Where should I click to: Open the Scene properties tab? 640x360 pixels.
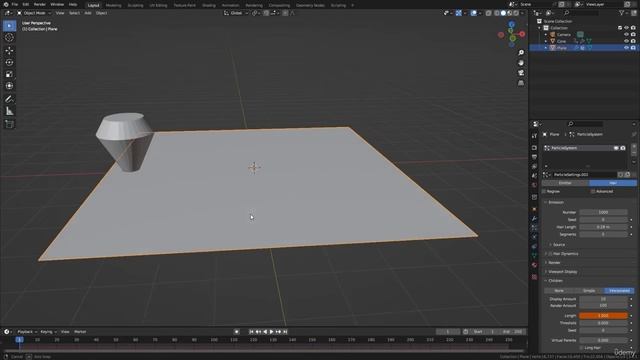(x=534, y=176)
